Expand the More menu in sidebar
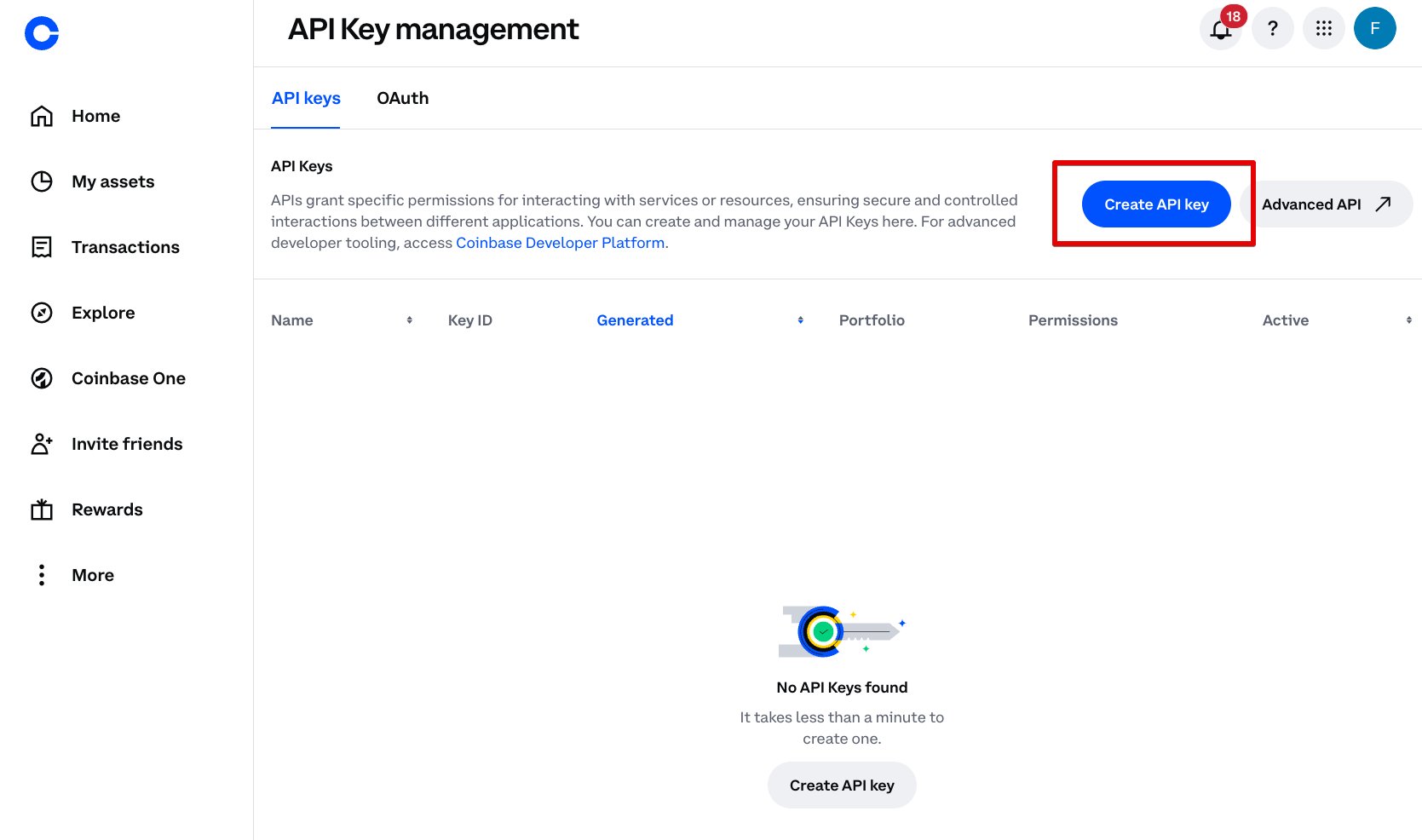 click(x=92, y=575)
